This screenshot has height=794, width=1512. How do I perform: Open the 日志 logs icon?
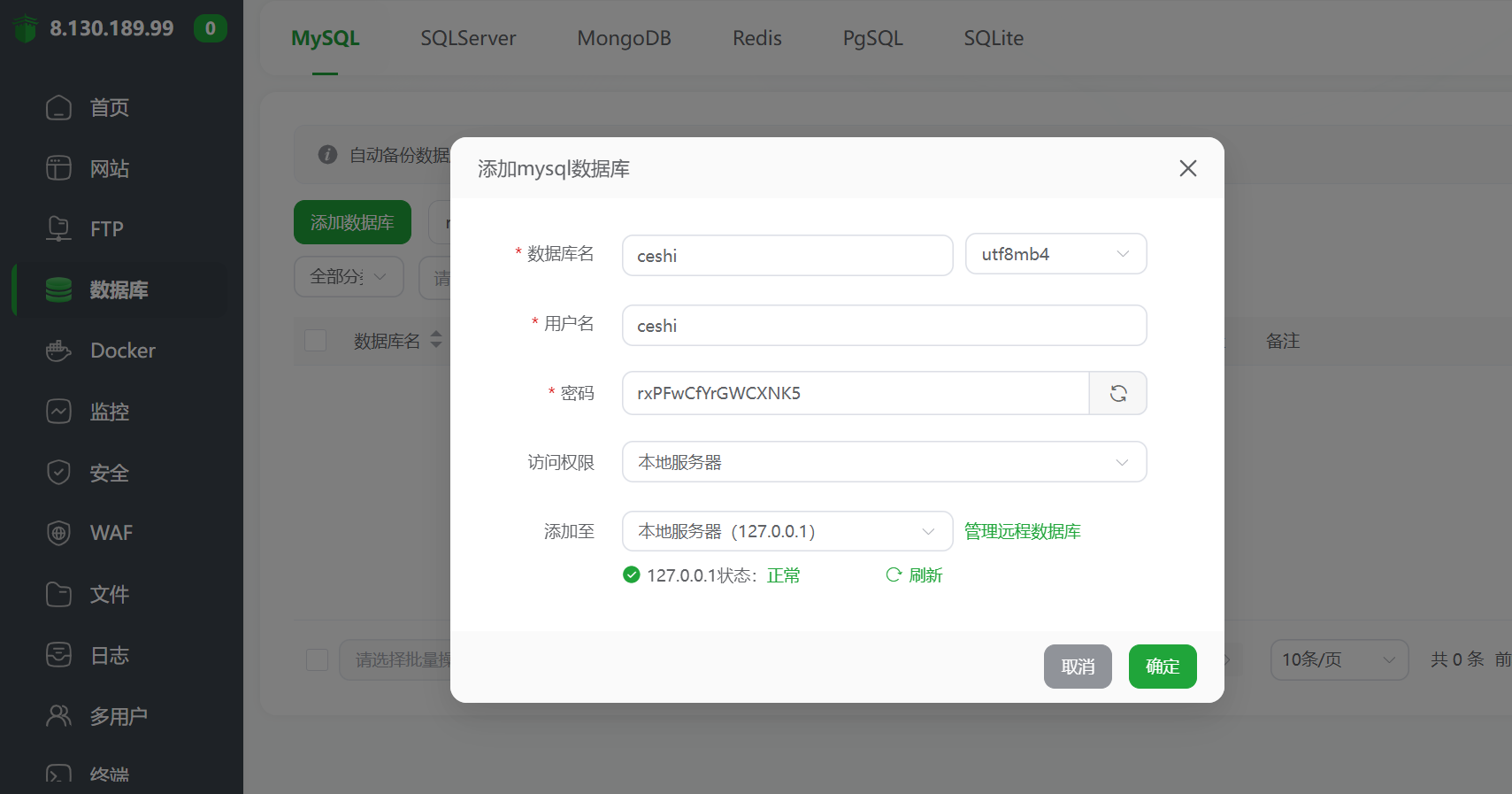(x=58, y=655)
